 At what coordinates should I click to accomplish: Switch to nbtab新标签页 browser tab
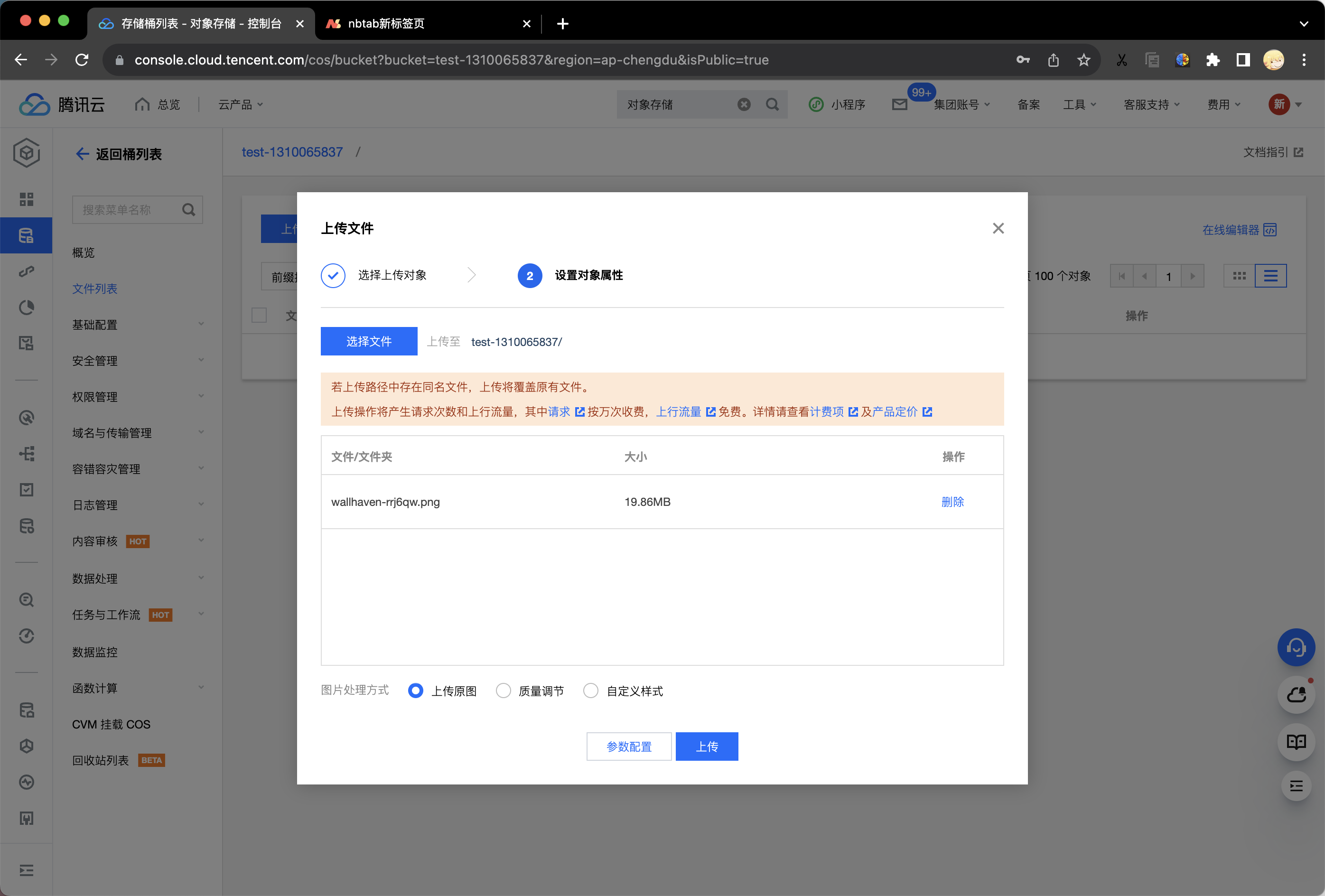click(x=429, y=23)
